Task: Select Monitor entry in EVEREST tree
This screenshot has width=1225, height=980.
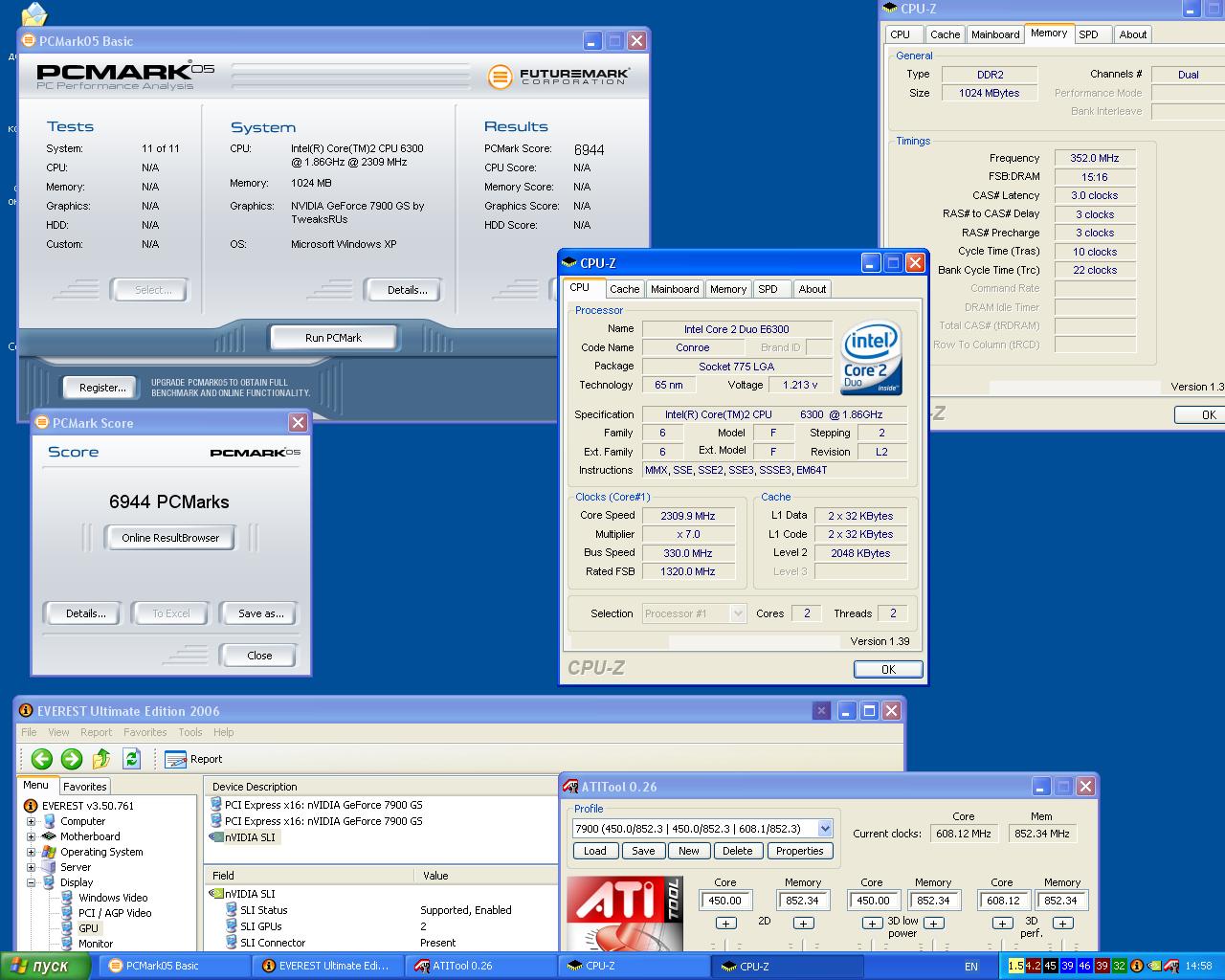Action: pos(86,944)
